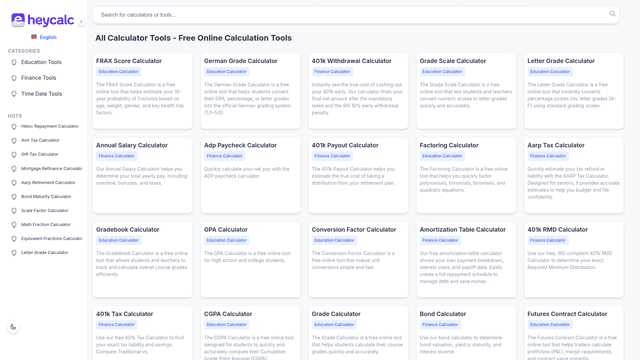
Task: Open Bond Maturity Calculator hot link
Action: coord(46,196)
